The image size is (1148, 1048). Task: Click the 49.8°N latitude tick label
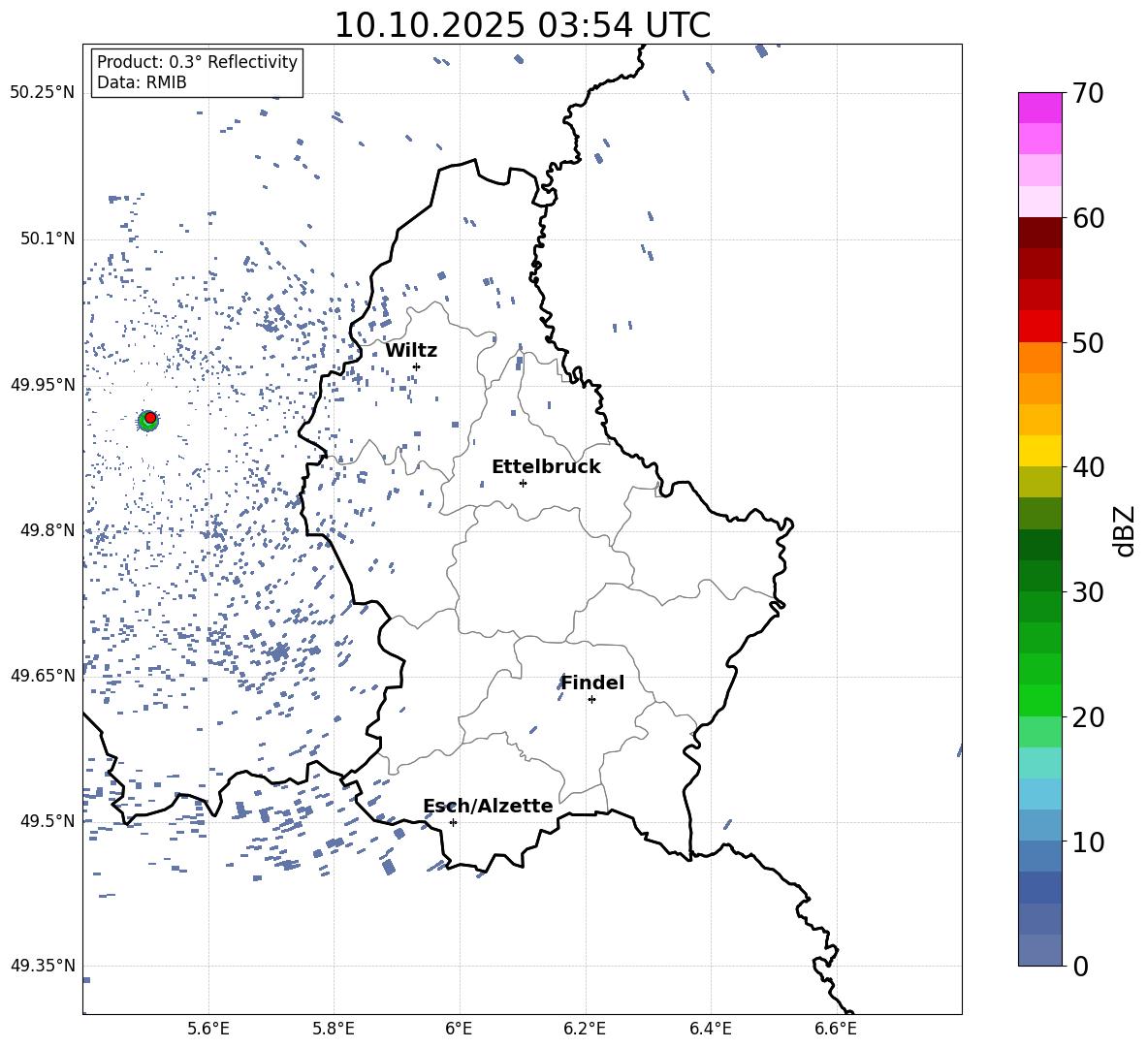pyautogui.click(x=47, y=530)
